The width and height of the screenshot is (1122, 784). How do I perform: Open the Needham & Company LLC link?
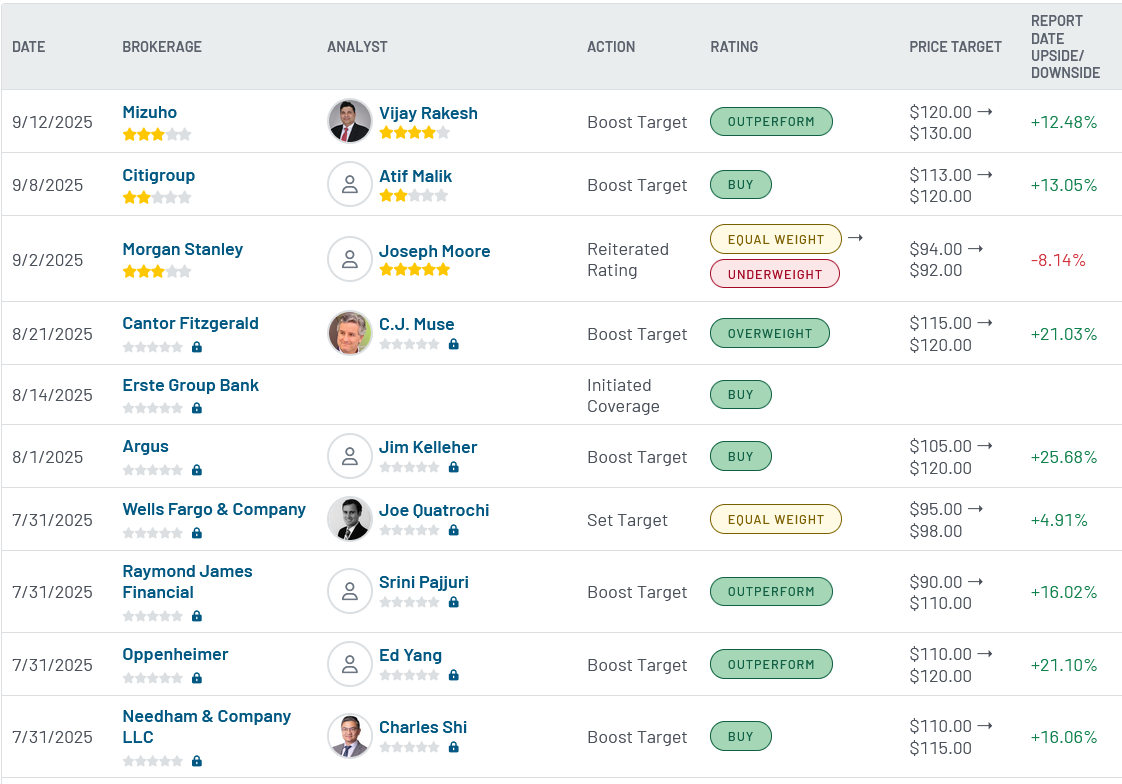[x=207, y=727]
